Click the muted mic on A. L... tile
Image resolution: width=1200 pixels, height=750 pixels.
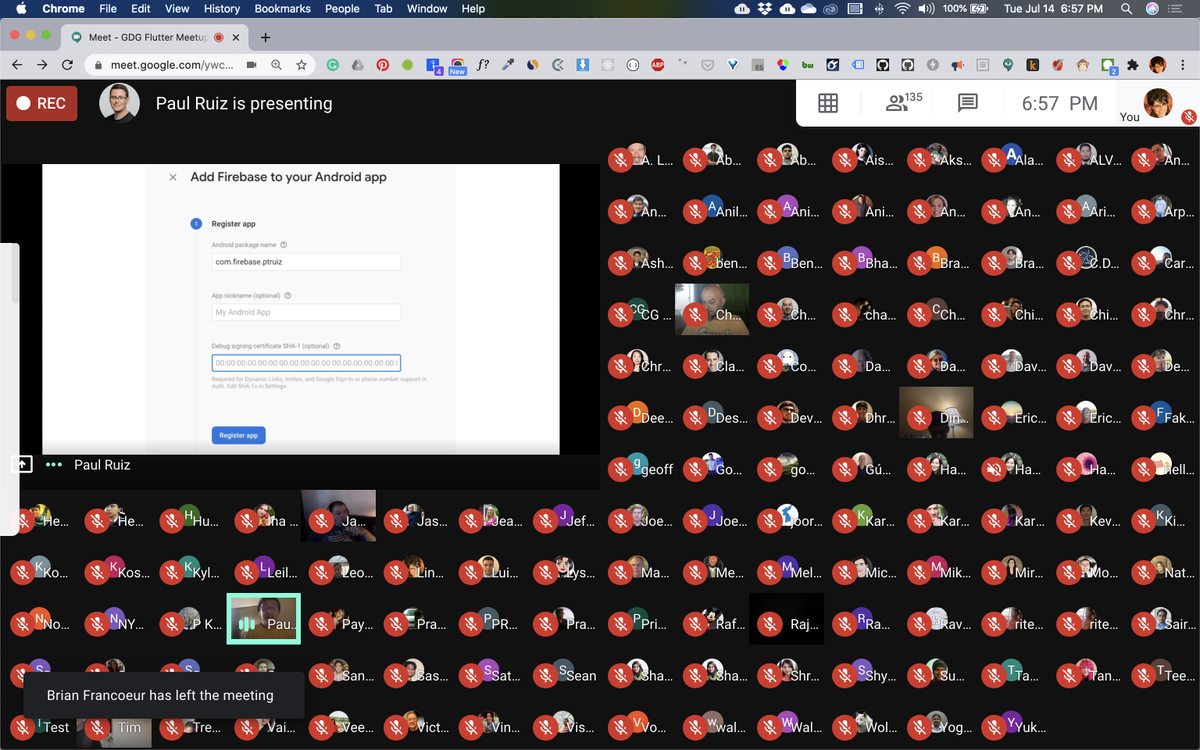pyautogui.click(x=620, y=160)
